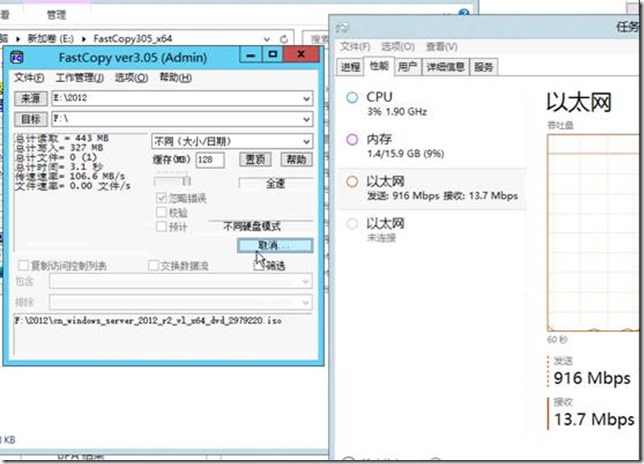644x464 pixels.
Task: Click the FastCopy app icon in title bar
Action: tap(16, 57)
